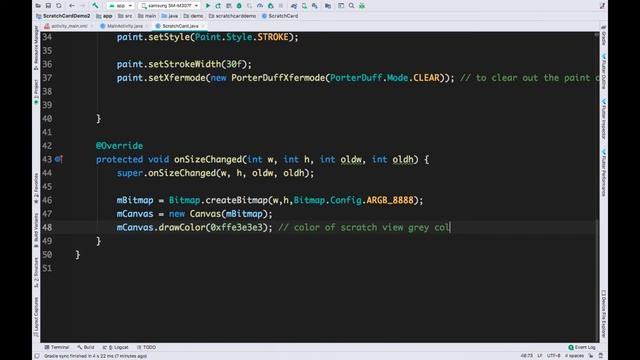Switch to the activity_main.xml editor tab

(69, 26)
